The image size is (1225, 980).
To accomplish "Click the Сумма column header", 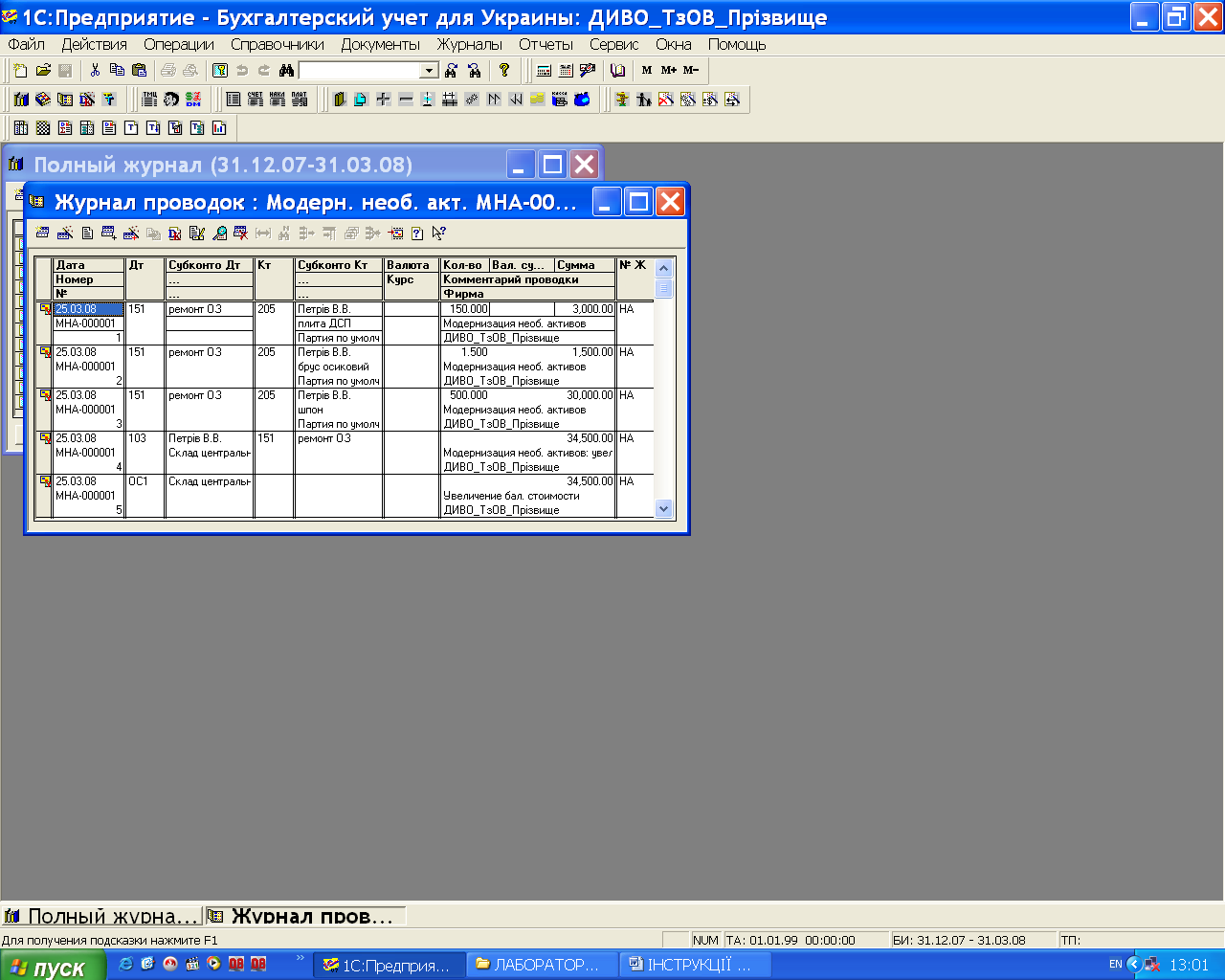I will click(585, 265).
